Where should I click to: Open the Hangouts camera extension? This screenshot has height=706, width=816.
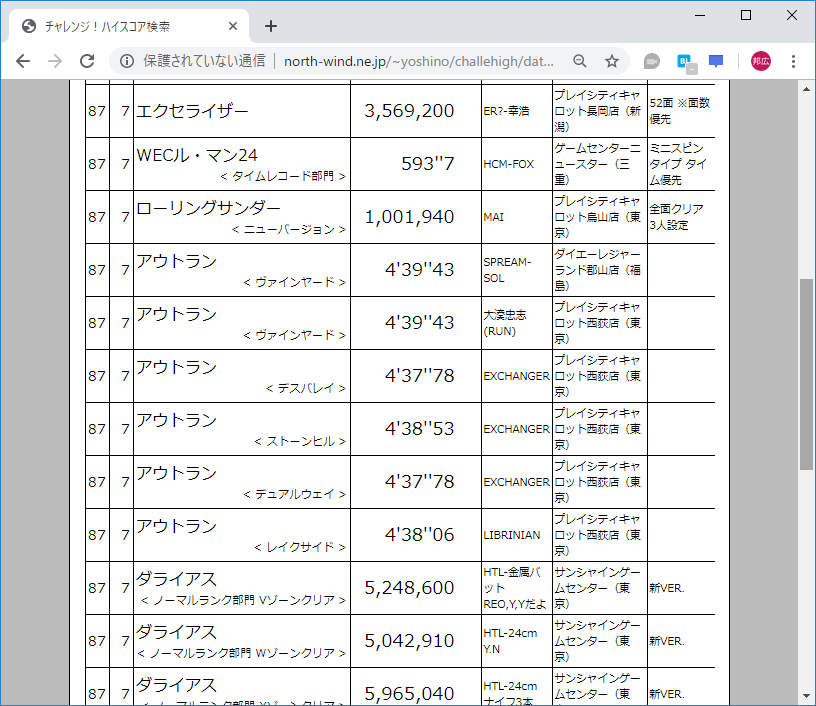click(x=651, y=61)
